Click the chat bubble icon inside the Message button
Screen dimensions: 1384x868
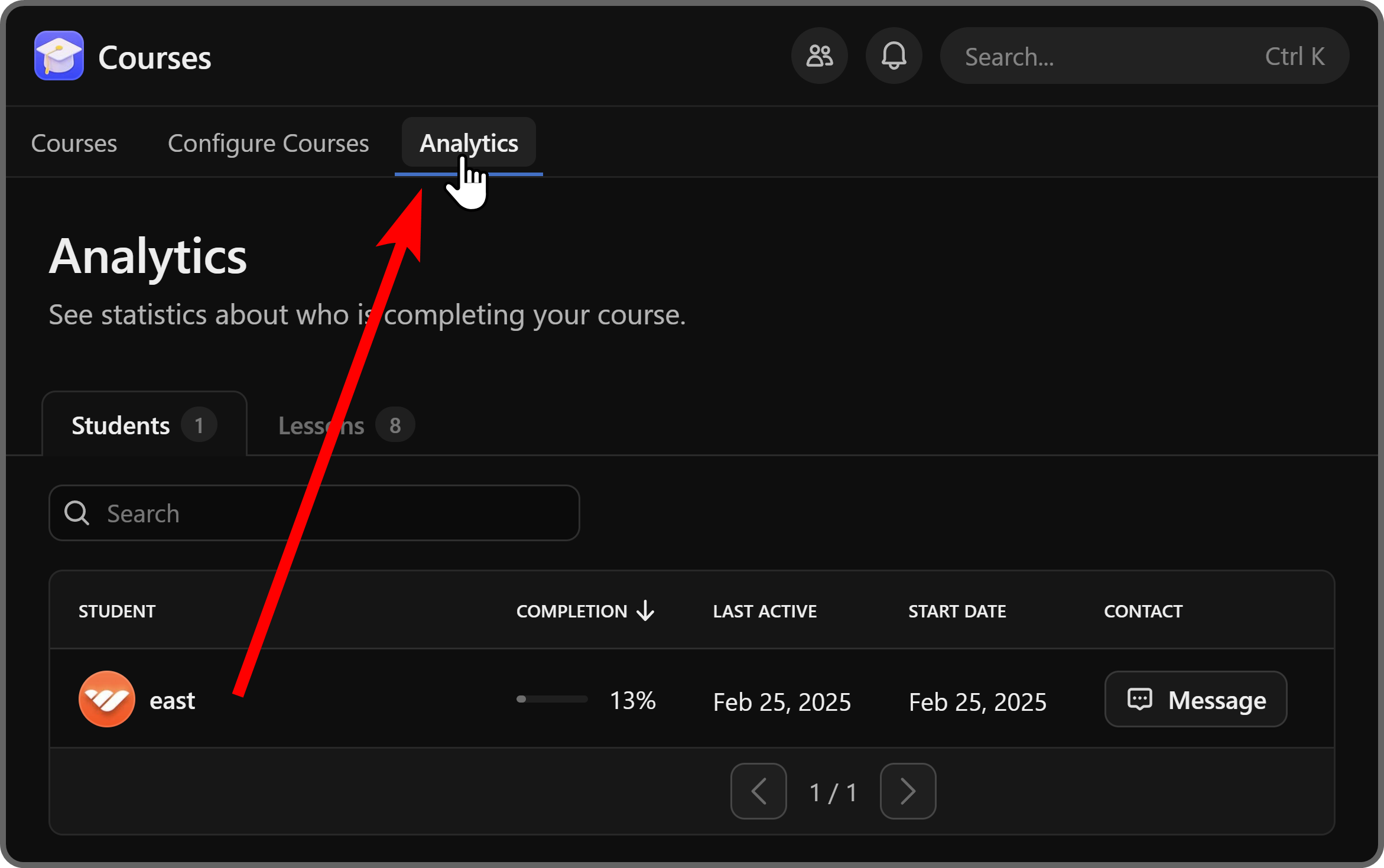tap(1139, 699)
